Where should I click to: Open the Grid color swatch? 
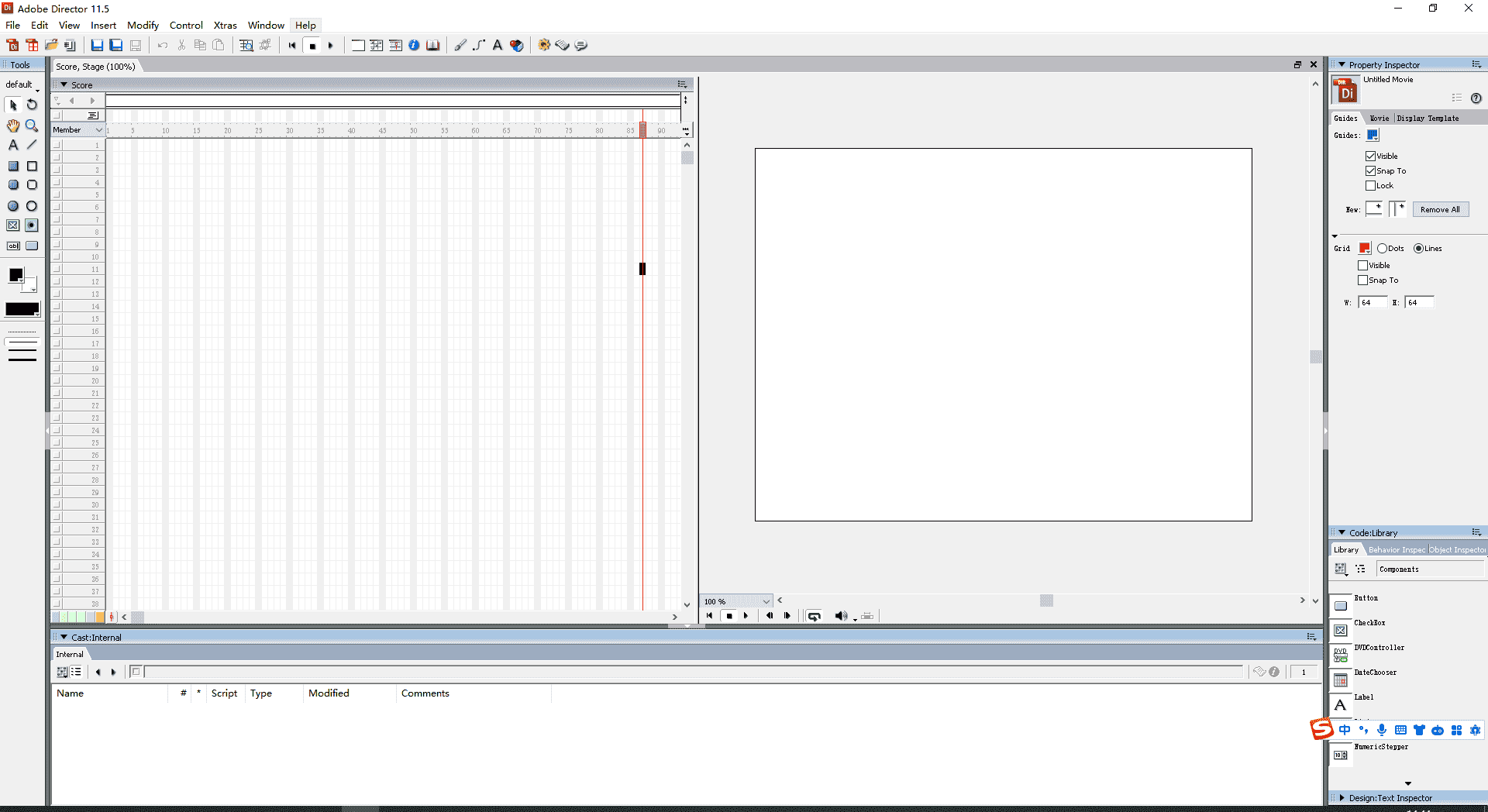pyautogui.click(x=1365, y=249)
